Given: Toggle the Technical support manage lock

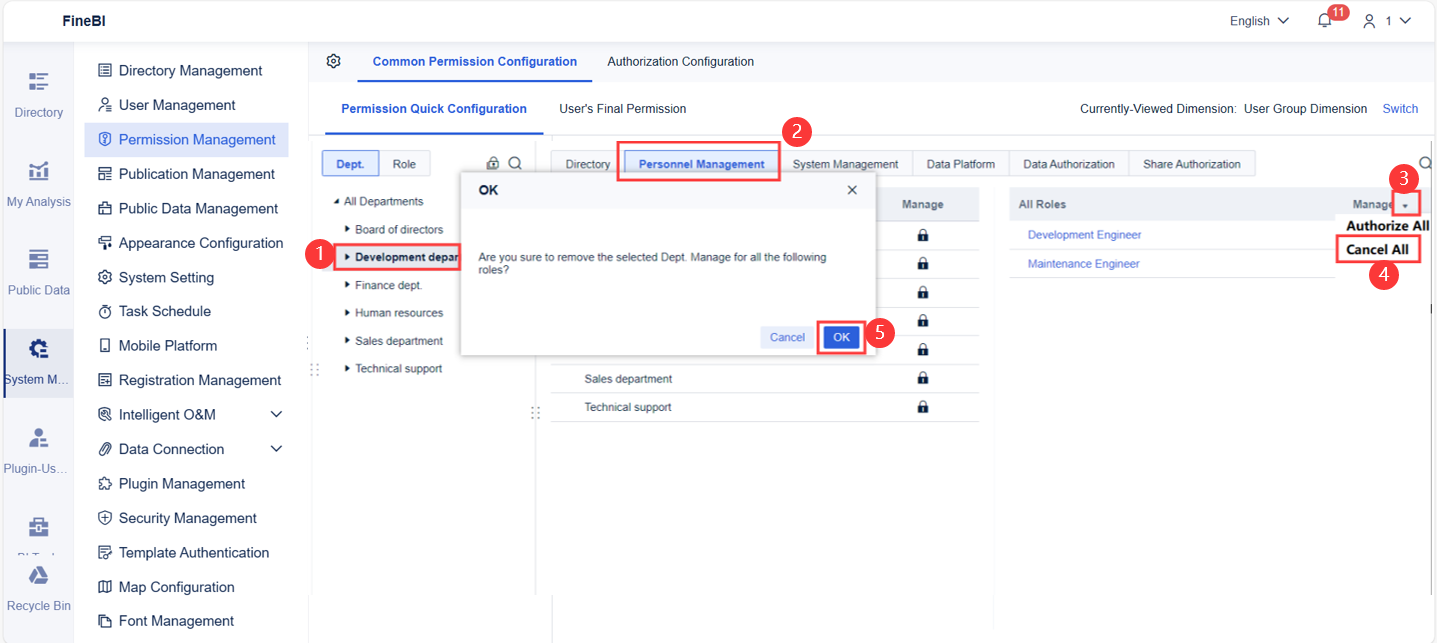Looking at the screenshot, I should click(x=922, y=406).
